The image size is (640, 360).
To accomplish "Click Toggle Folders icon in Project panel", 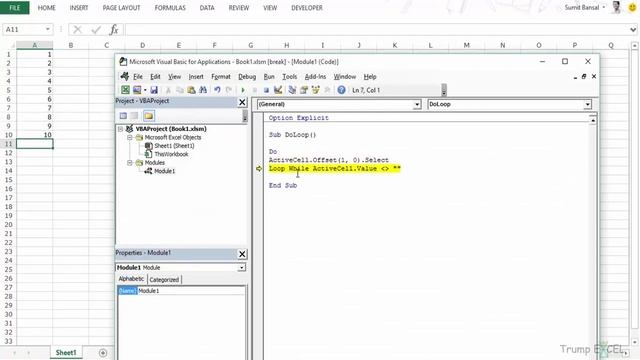I will tap(149, 116).
